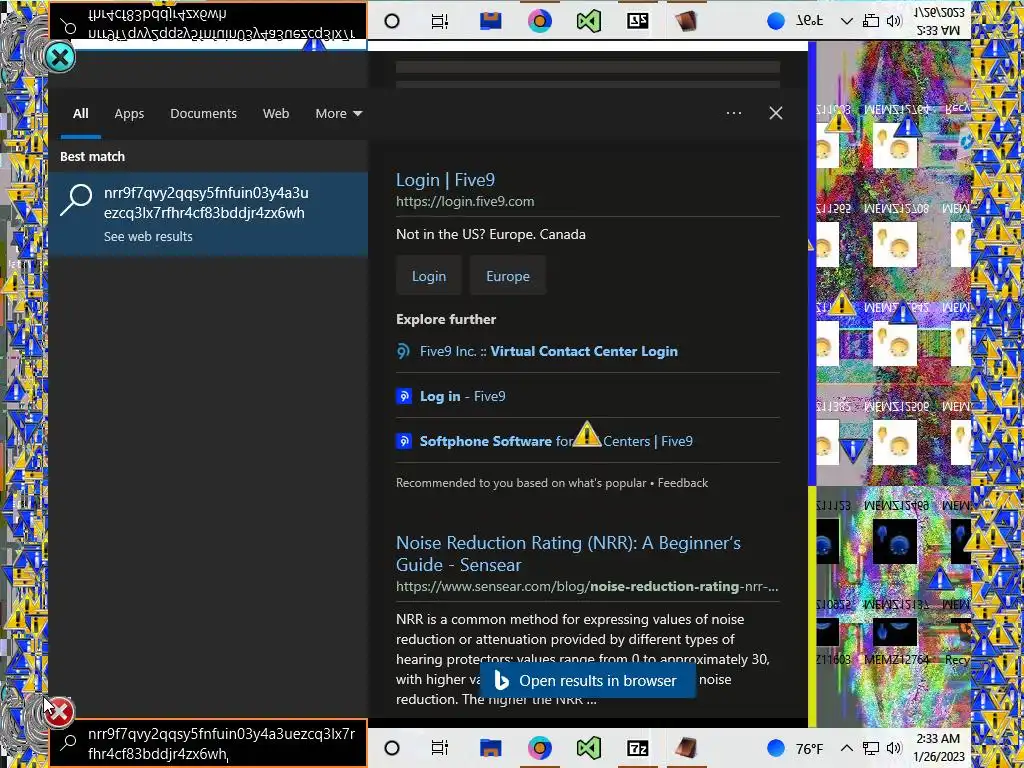Expand the hidden system tray icons chevron
The image size is (1024, 768).
click(846, 748)
